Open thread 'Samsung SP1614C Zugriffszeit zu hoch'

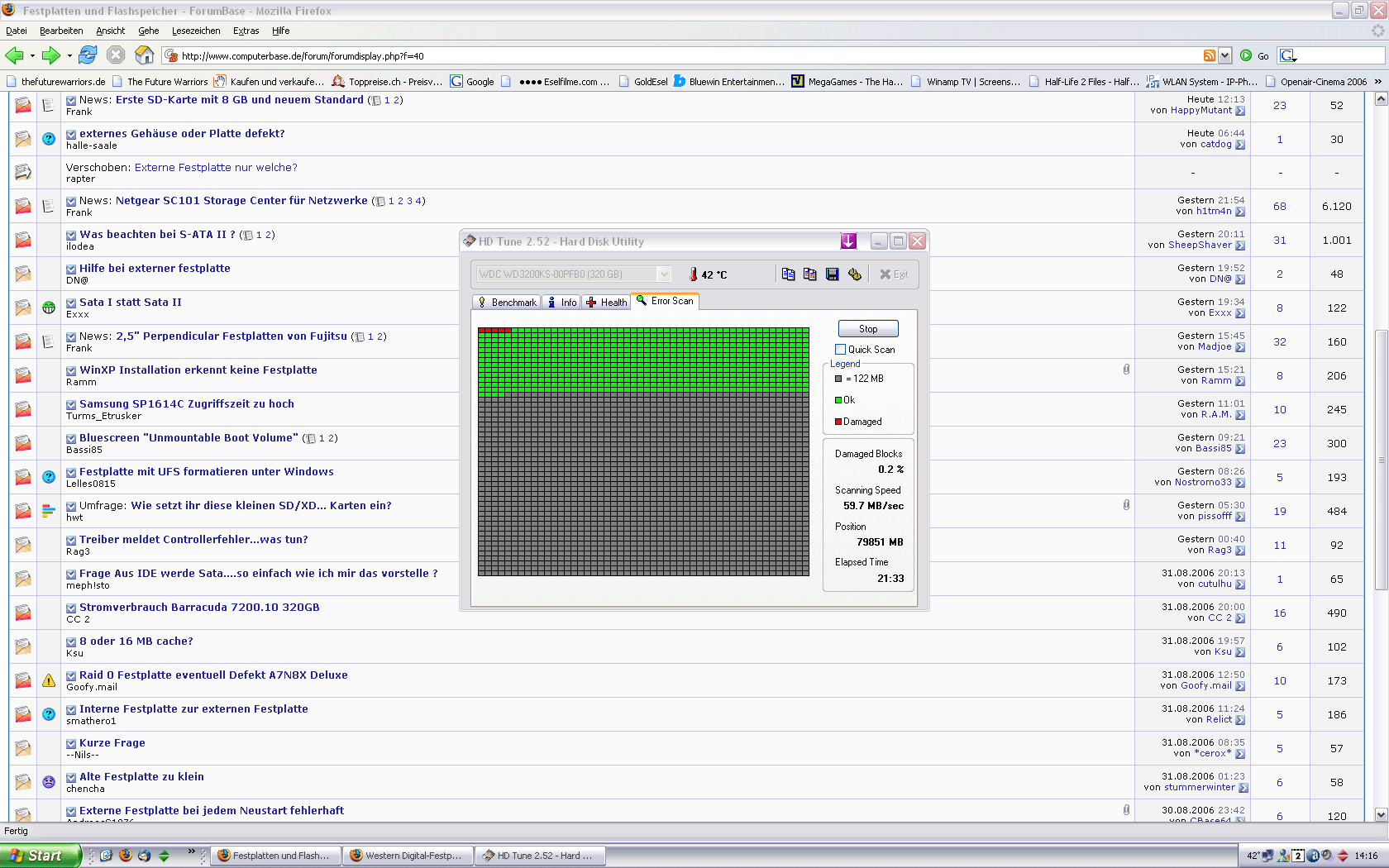tap(187, 403)
